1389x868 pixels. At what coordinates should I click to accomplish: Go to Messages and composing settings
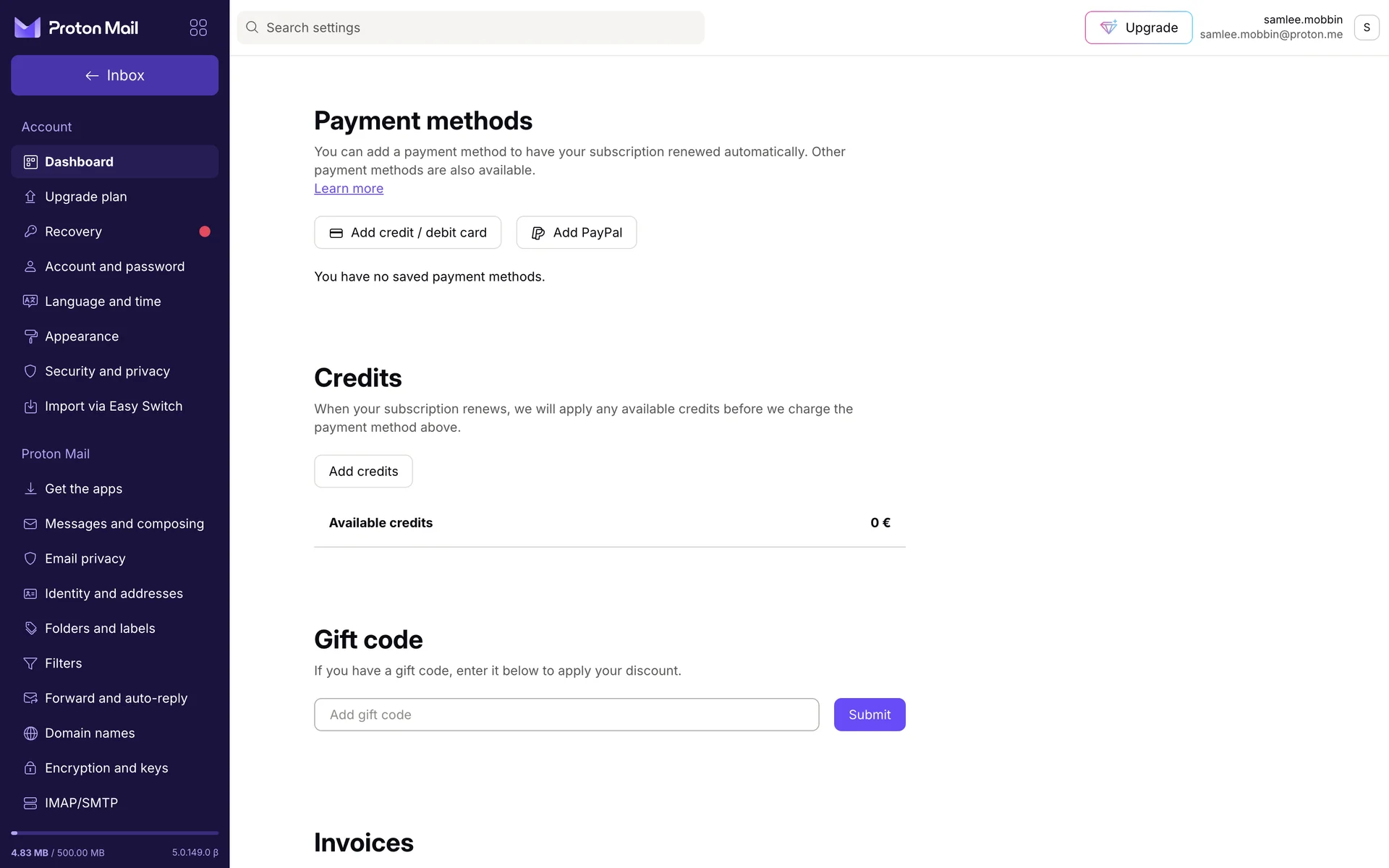point(124,524)
